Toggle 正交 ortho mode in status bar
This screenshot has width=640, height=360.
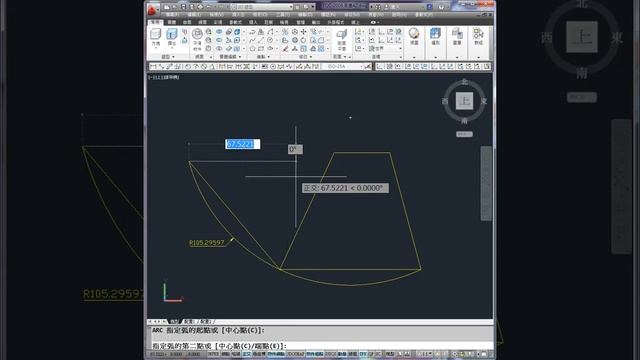[x=247, y=354]
